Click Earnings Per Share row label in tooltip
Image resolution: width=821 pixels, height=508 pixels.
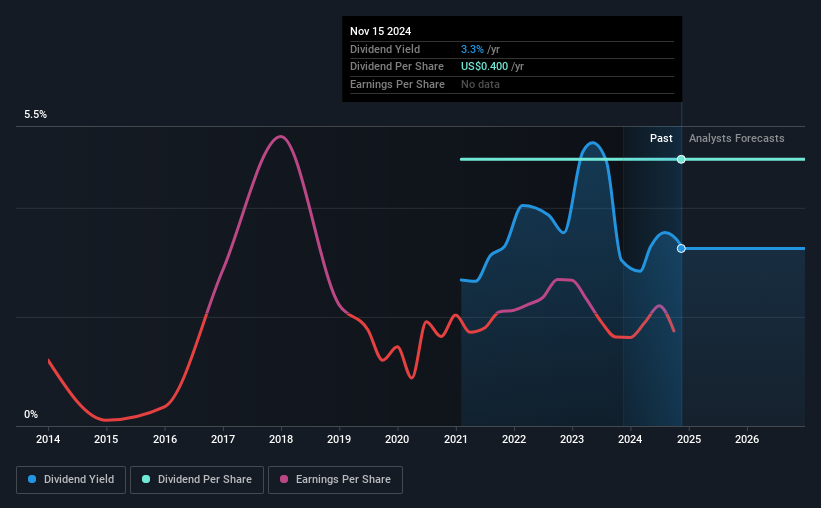pos(397,84)
